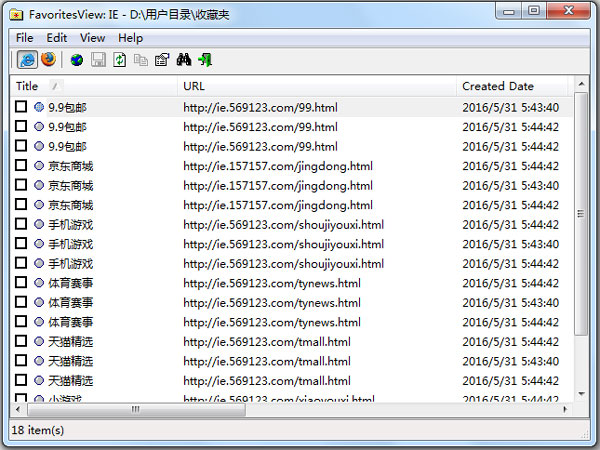Image resolution: width=600 pixels, height=450 pixels.
Task: Click the save floppy disk icon
Action: pyautogui.click(x=98, y=60)
